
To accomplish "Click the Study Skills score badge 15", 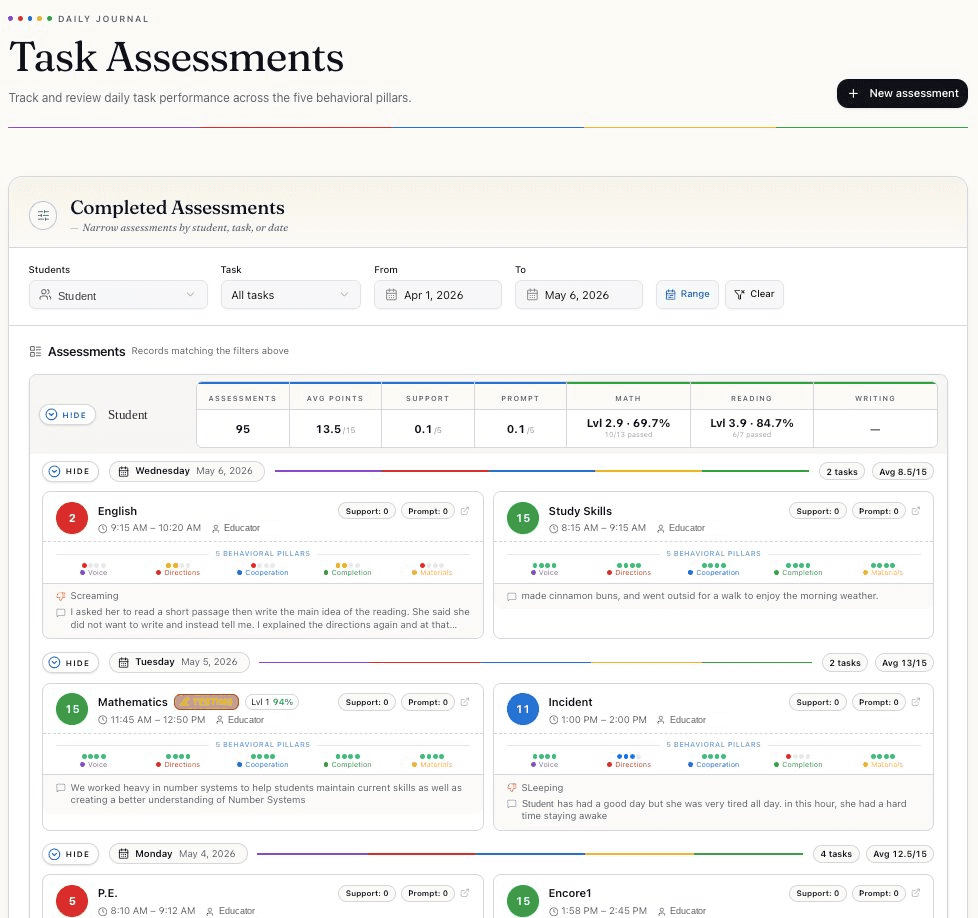I will (523, 518).
